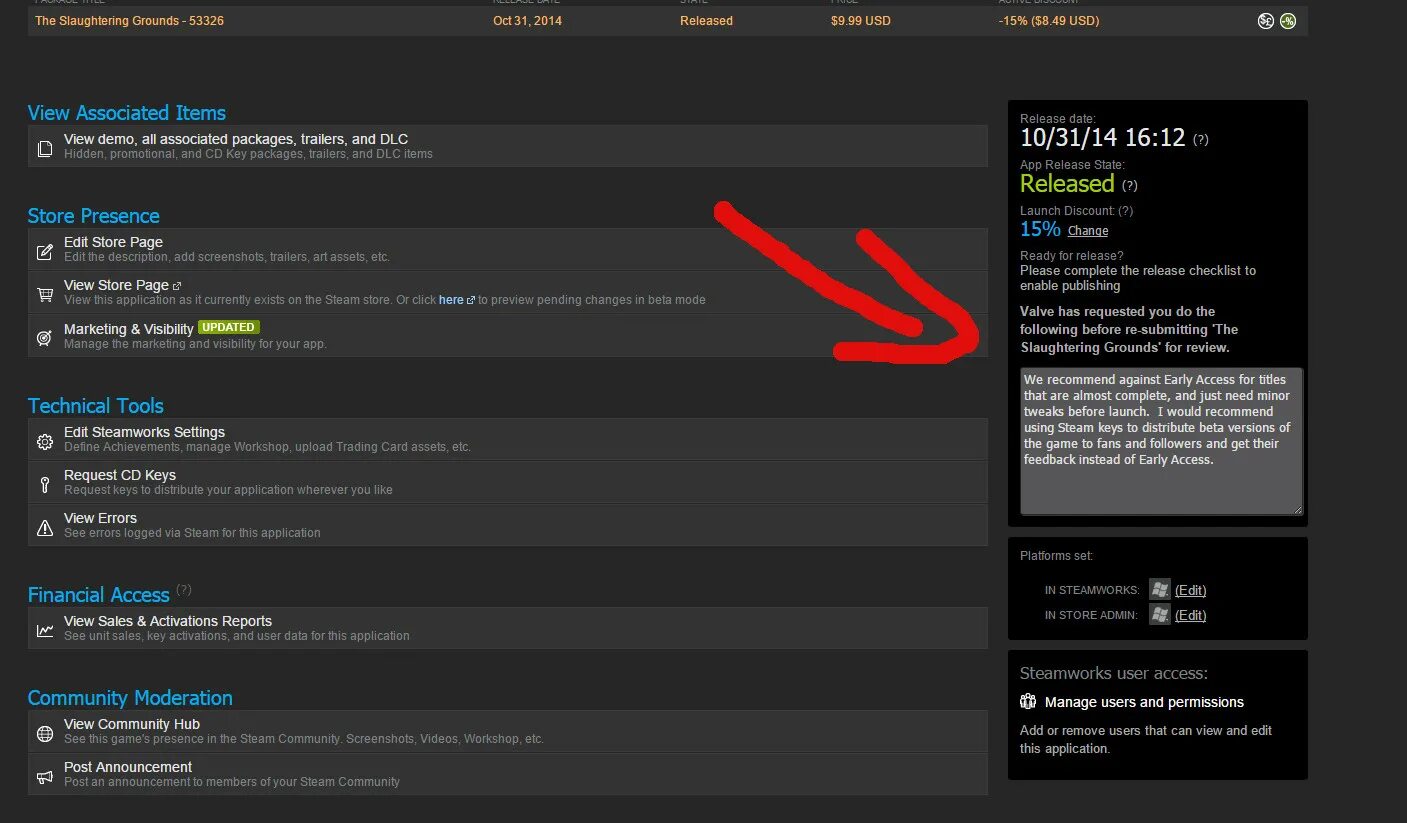This screenshot has width=1407, height=823.
Task: Click the 'Steamworks user access:' heading
Action: 1114,673
